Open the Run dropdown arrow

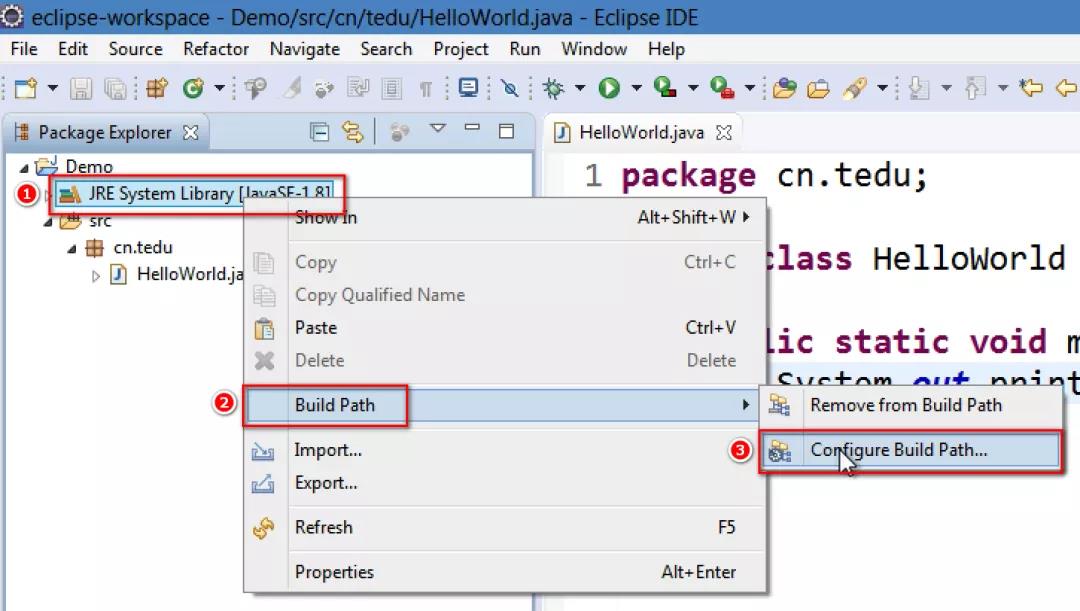pos(636,88)
